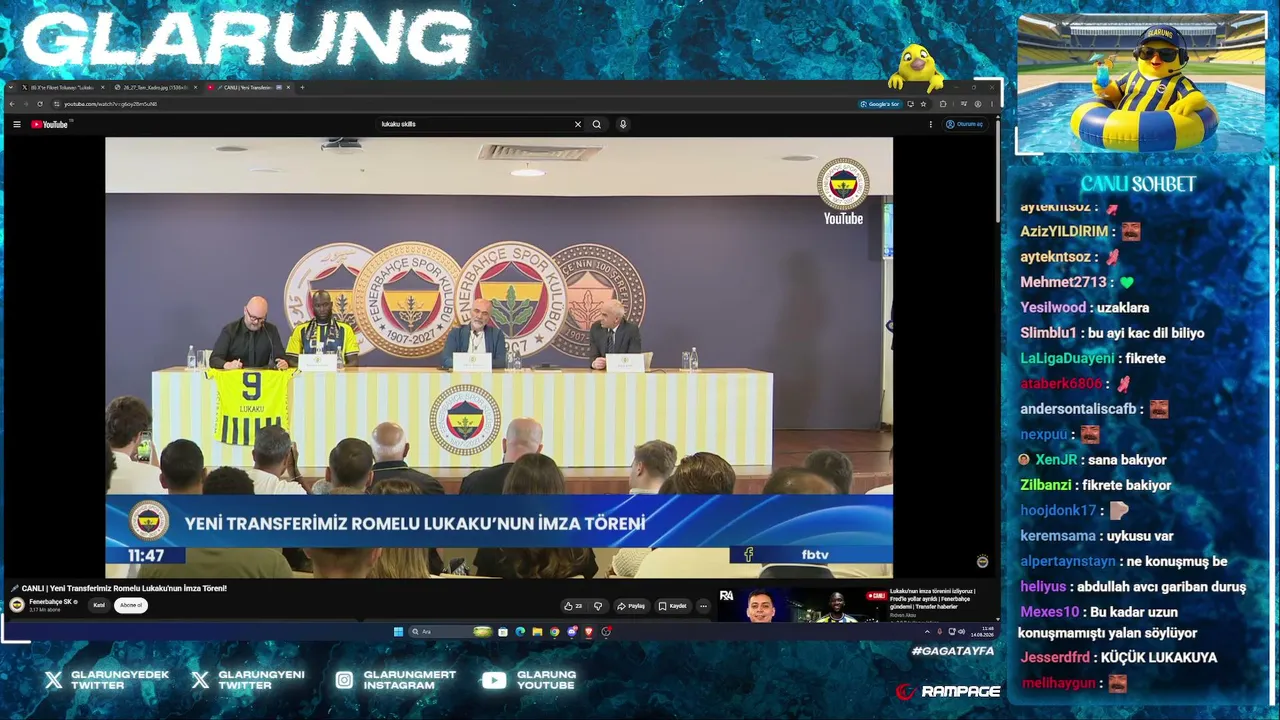Bookmark this page with the star icon
This screenshot has width=1280, height=720.
[x=923, y=104]
